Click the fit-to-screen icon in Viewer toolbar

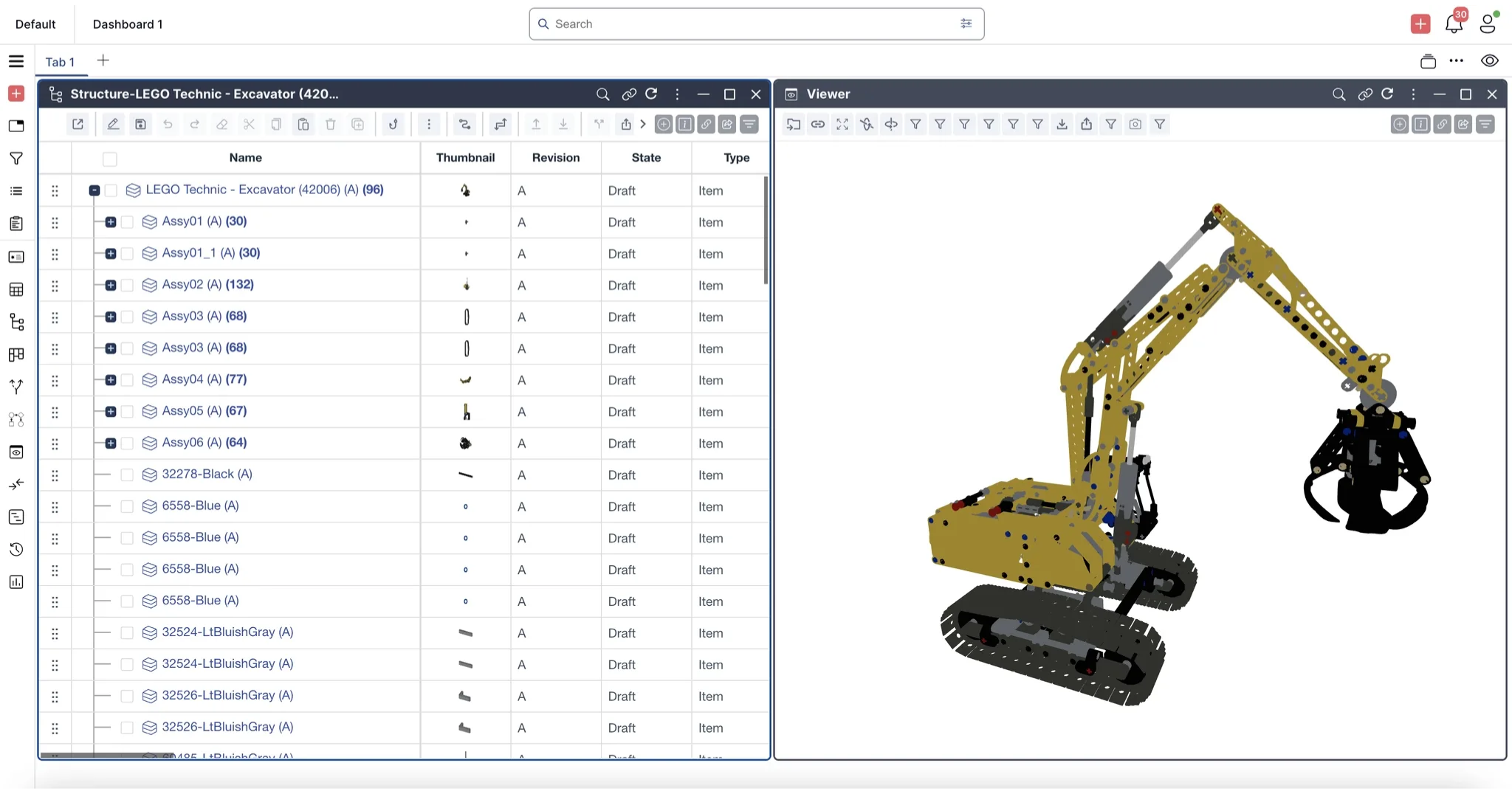(x=842, y=125)
